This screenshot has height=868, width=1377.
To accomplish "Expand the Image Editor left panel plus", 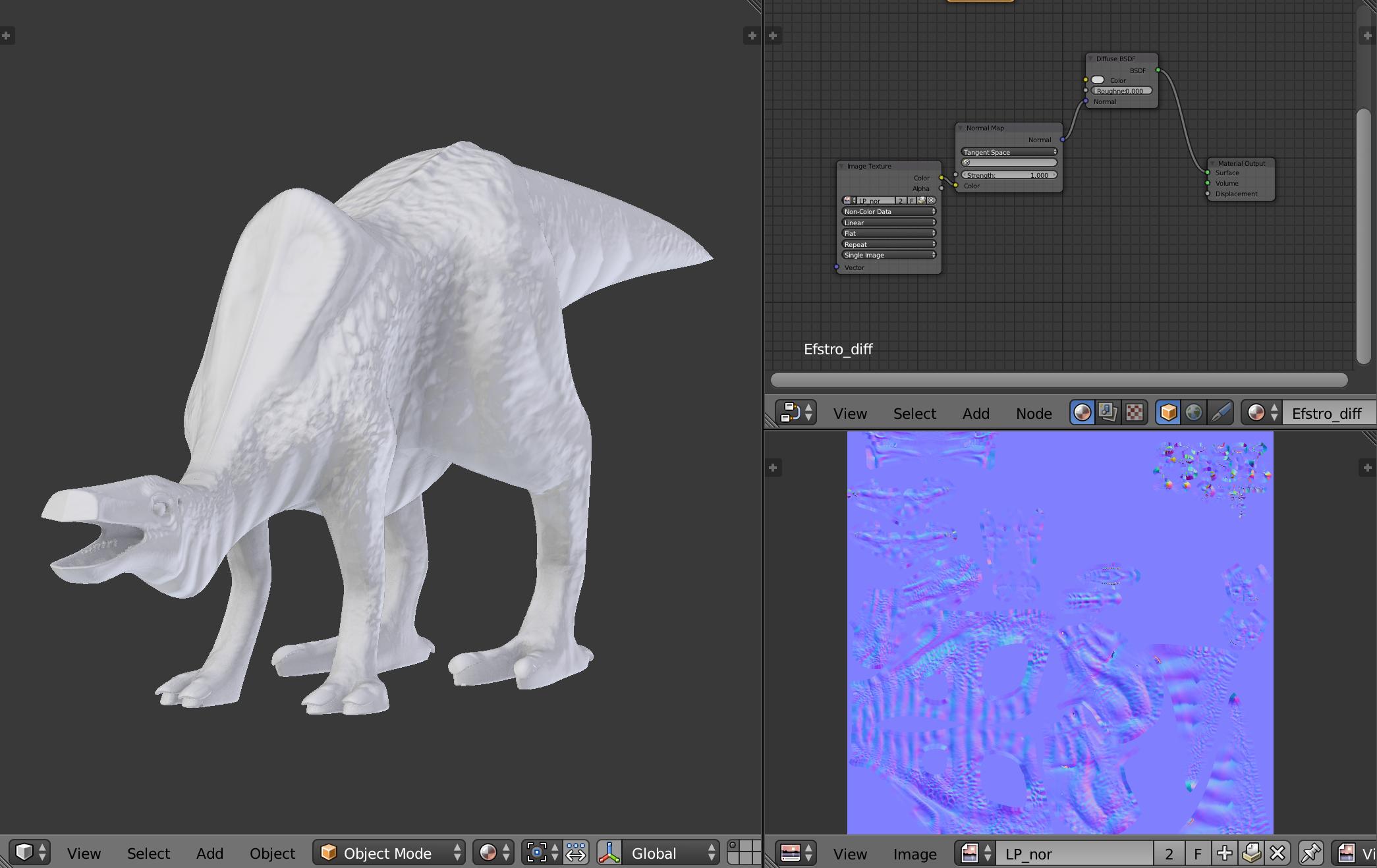I will 773,468.
